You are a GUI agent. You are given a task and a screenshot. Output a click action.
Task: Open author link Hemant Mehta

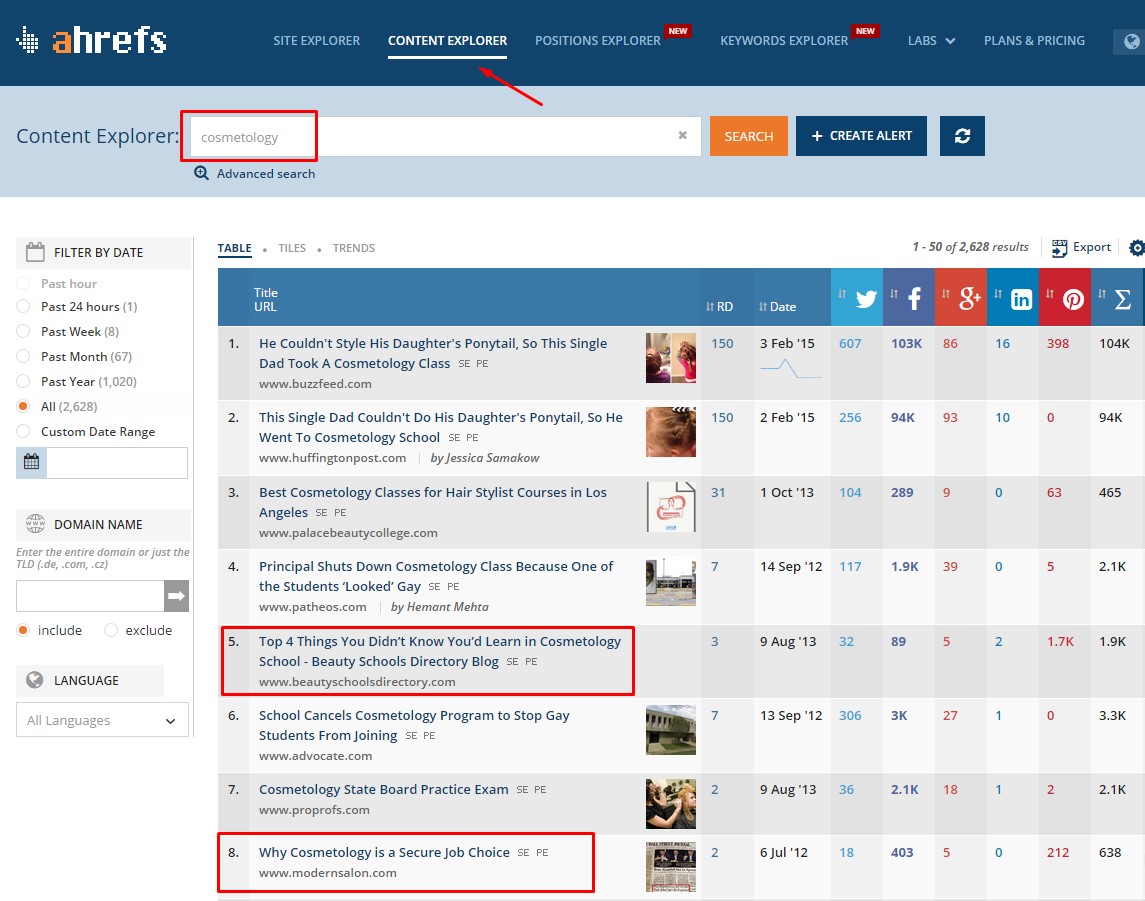440,607
